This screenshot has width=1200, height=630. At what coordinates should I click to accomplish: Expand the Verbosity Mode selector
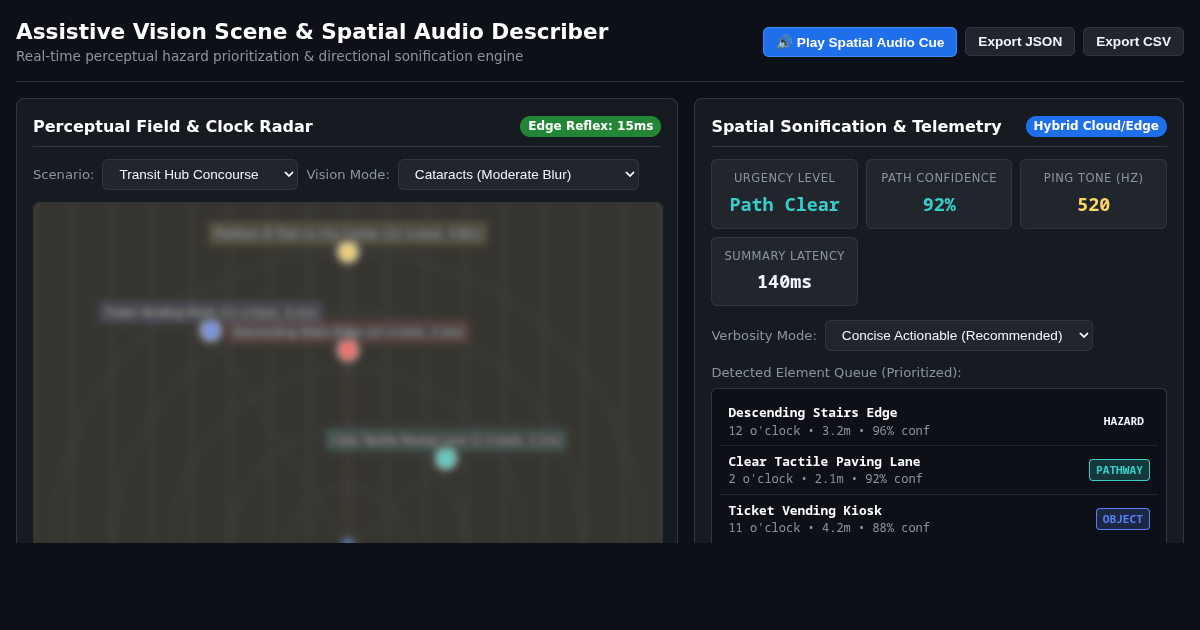pyautogui.click(x=959, y=336)
